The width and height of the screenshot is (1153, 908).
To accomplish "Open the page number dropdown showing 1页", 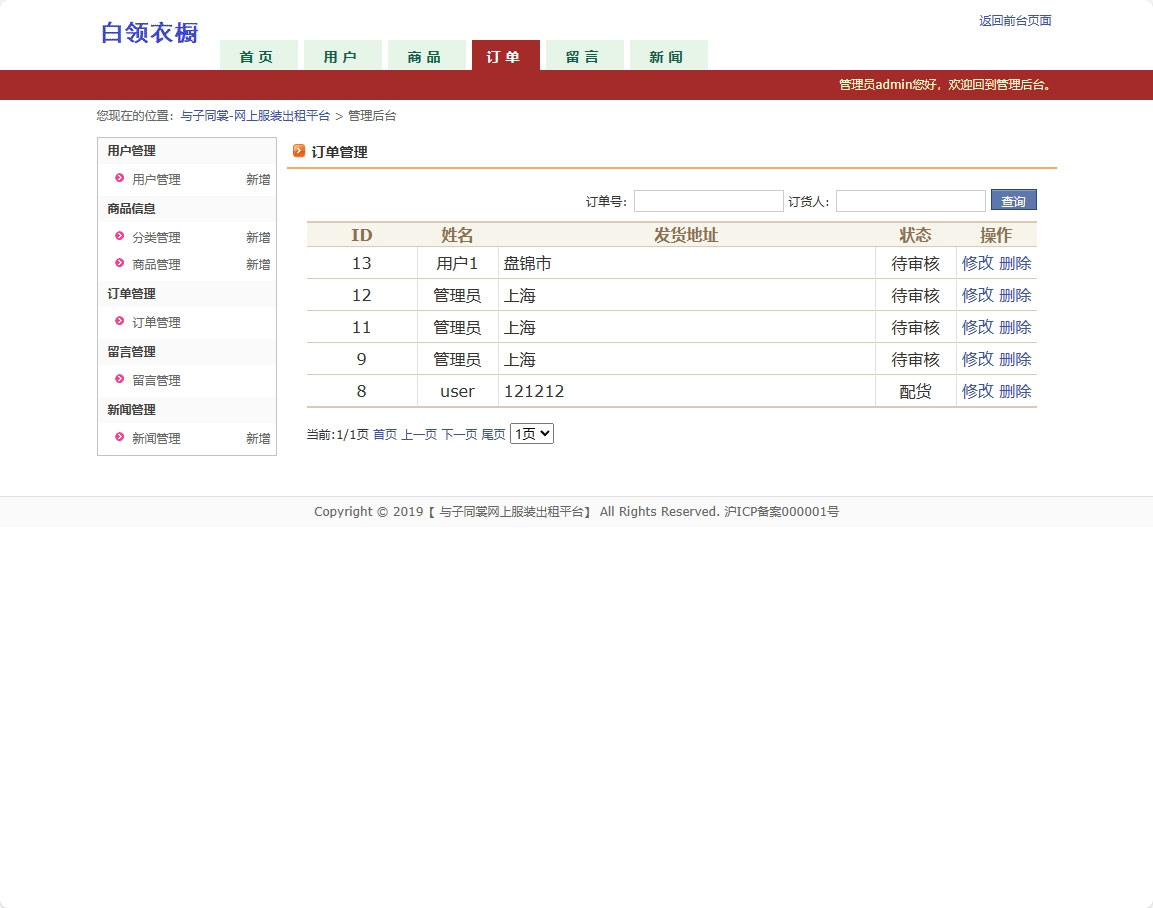I will coord(531,433).
